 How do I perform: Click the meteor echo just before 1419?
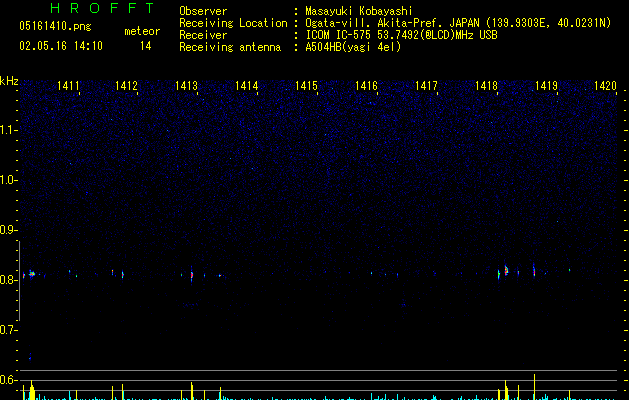[x=534, y=271]
